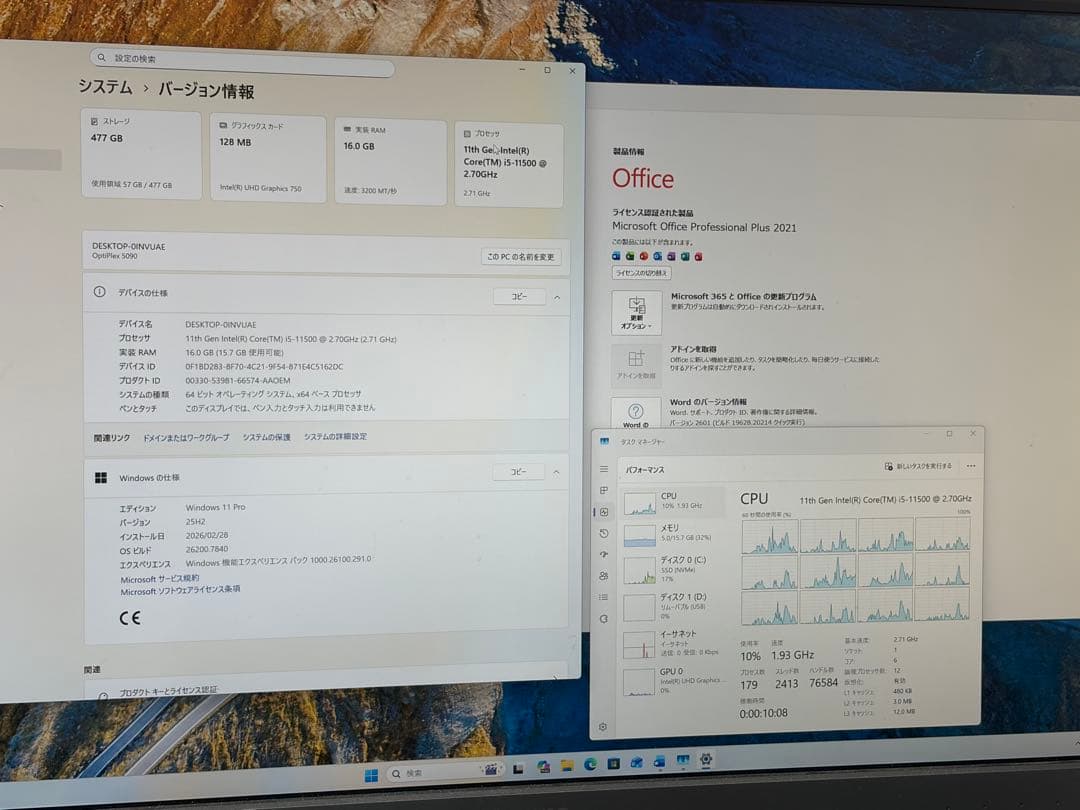The width and height of the screenshot is (1080, 810).
Task: Click Word のバージョン情報 button
Action: 636,413
